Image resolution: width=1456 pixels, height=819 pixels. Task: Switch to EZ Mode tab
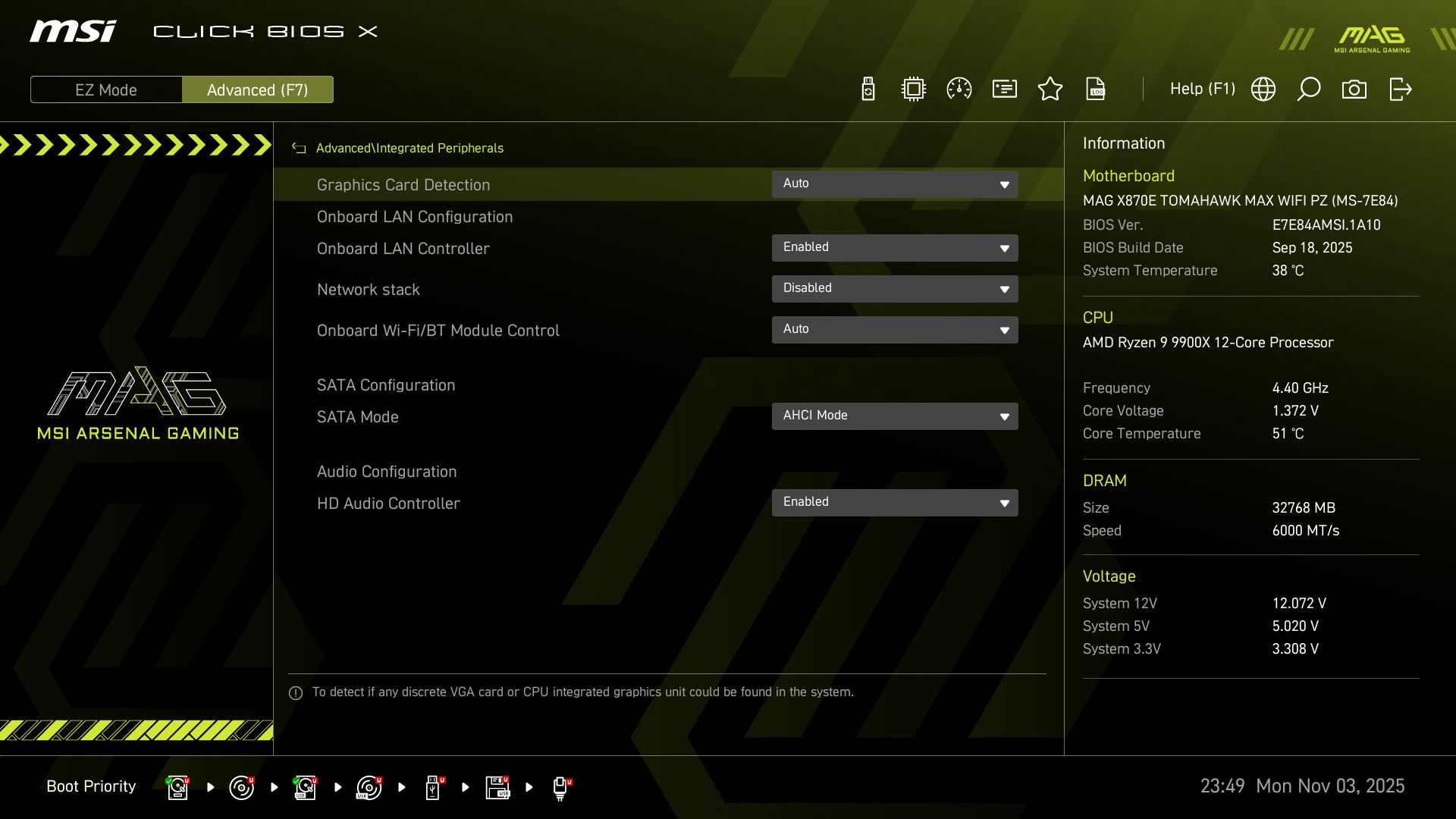106,89
